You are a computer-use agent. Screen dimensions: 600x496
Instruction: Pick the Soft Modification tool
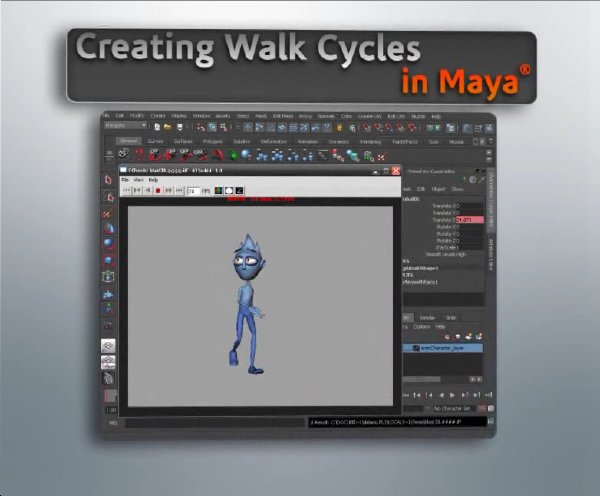109,293
